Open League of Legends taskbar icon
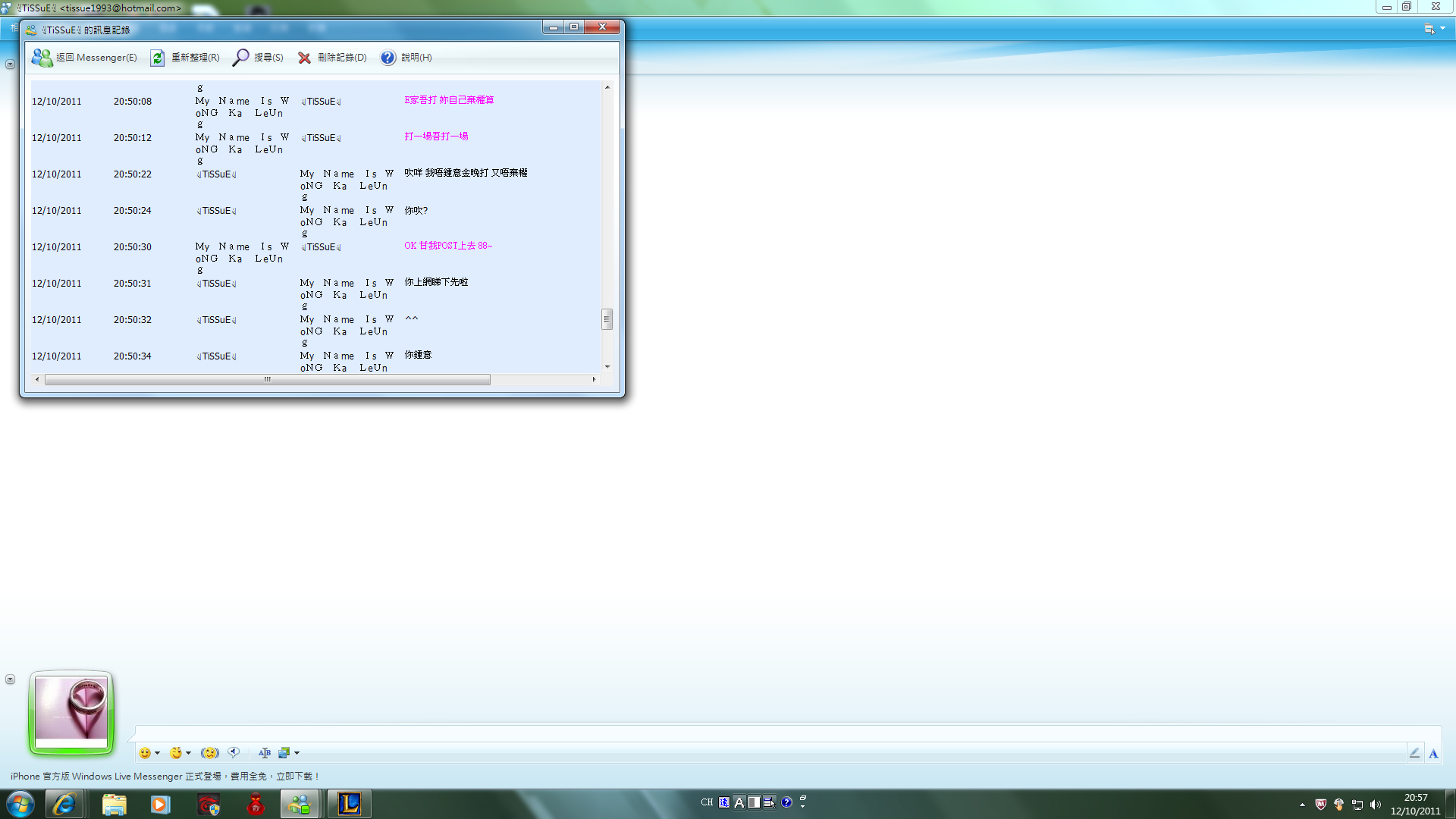The width and height of the screenshot is (1456, 819). pos(350,804)
